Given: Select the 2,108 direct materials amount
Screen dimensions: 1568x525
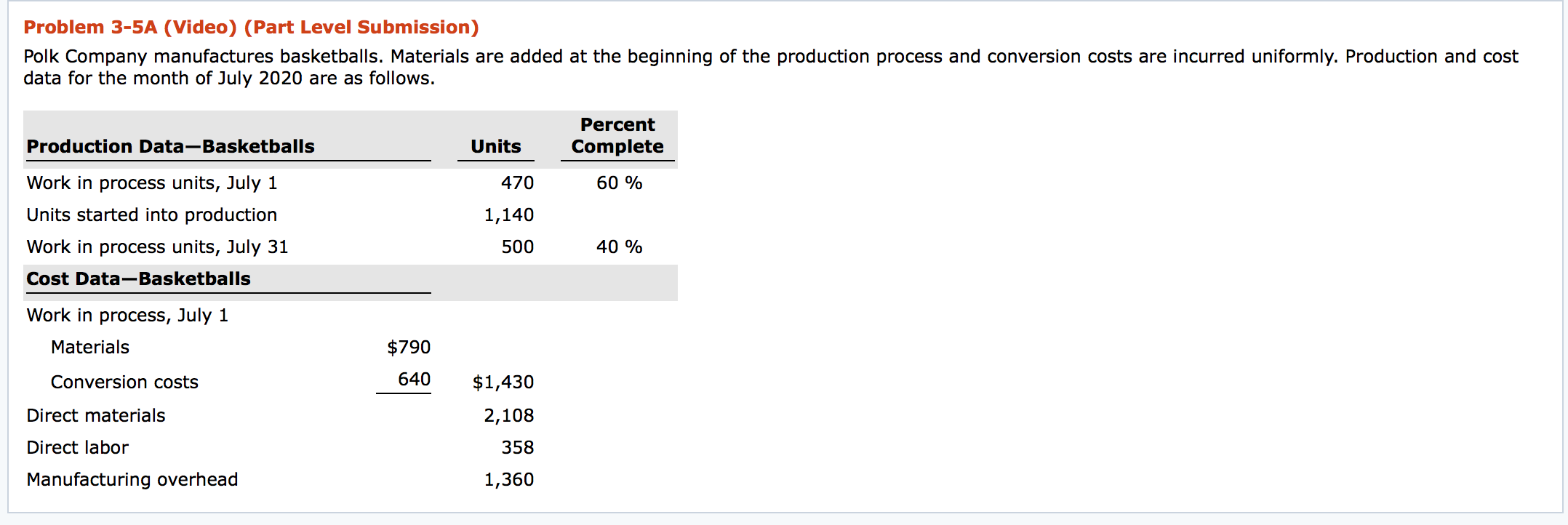Looking at the screenshot, I should (x=508, y=416).
